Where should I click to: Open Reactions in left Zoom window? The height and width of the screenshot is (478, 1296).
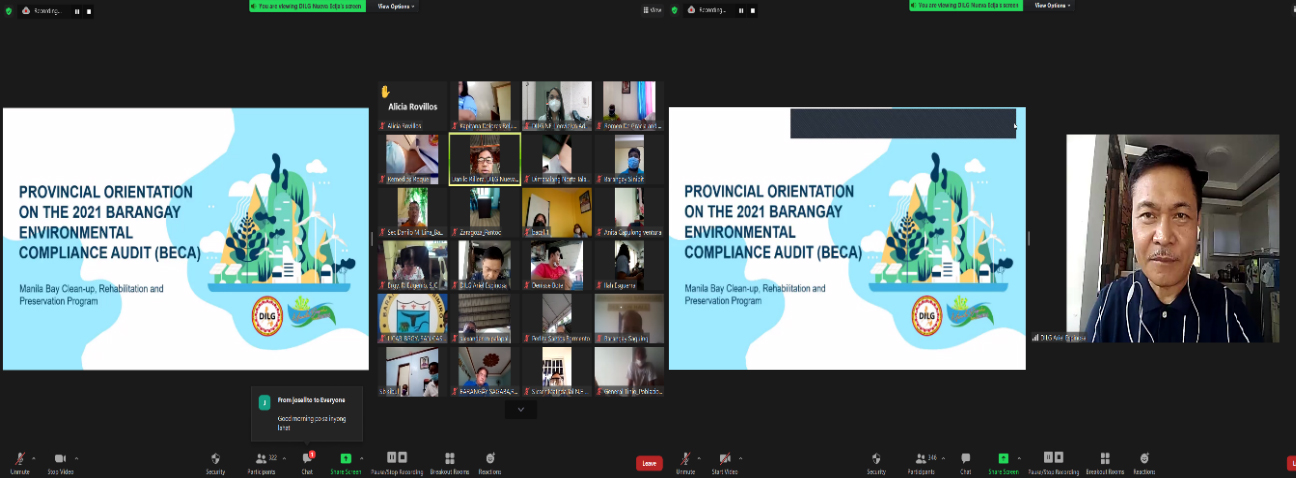(x=490, y=461)
